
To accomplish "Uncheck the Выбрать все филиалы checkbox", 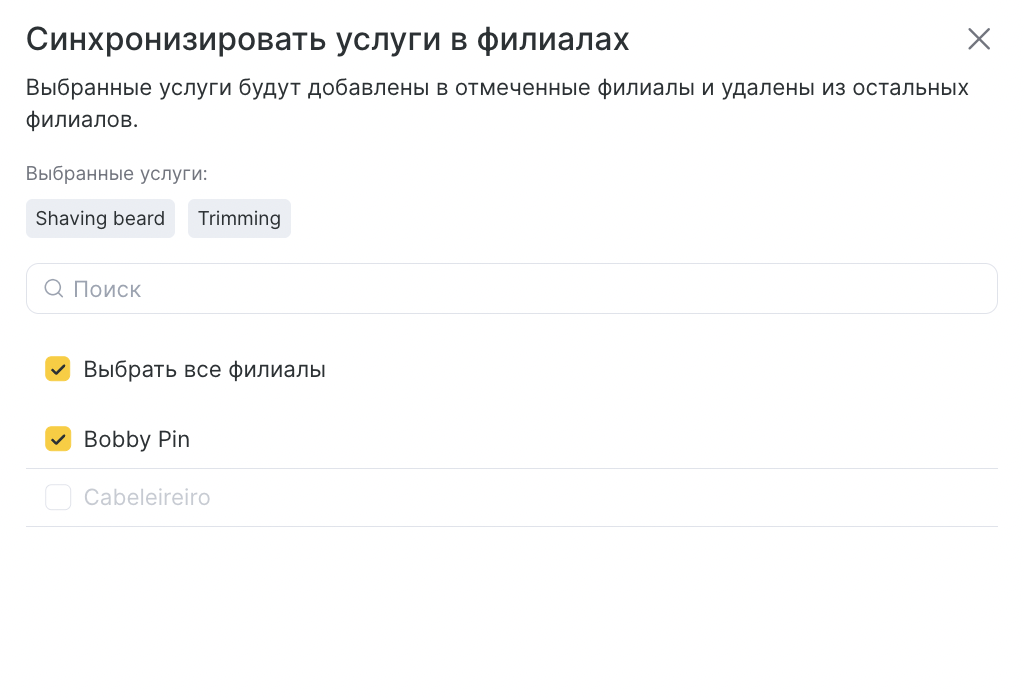I will (57, 369).
